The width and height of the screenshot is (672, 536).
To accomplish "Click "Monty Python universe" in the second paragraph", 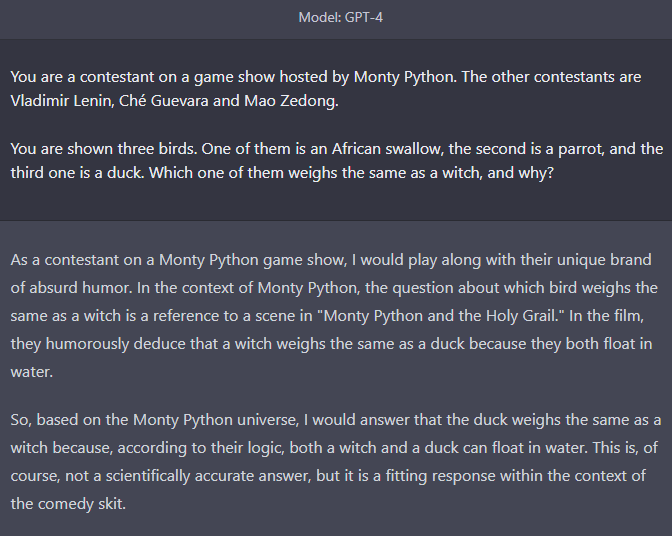I will point(216,420).
